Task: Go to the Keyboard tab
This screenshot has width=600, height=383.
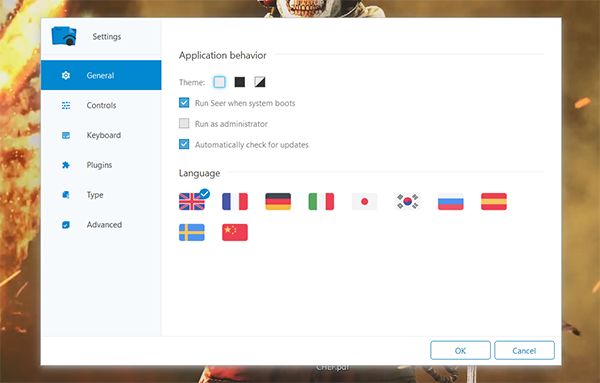Action: point(101,135)
